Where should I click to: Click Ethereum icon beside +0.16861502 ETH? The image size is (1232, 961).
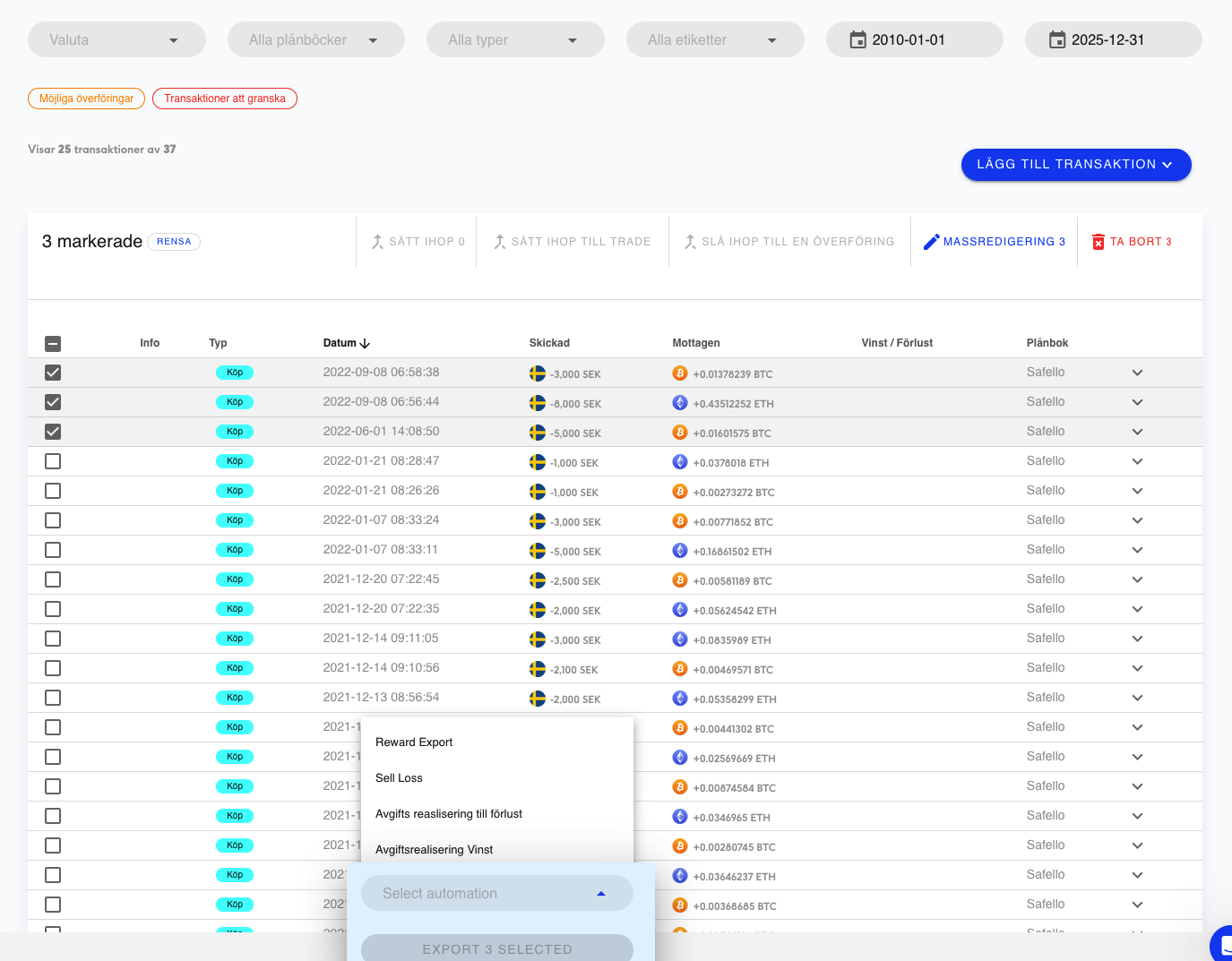tap(680, 551)
